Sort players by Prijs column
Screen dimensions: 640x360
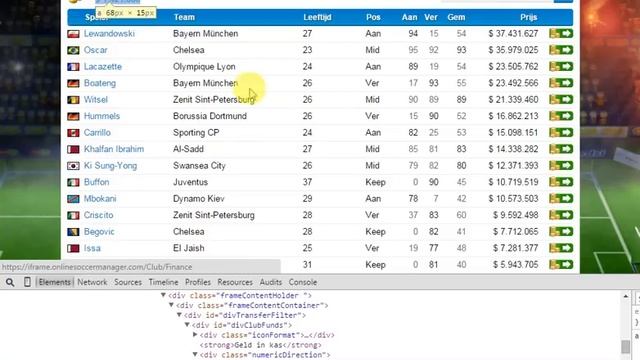(529, 17)
